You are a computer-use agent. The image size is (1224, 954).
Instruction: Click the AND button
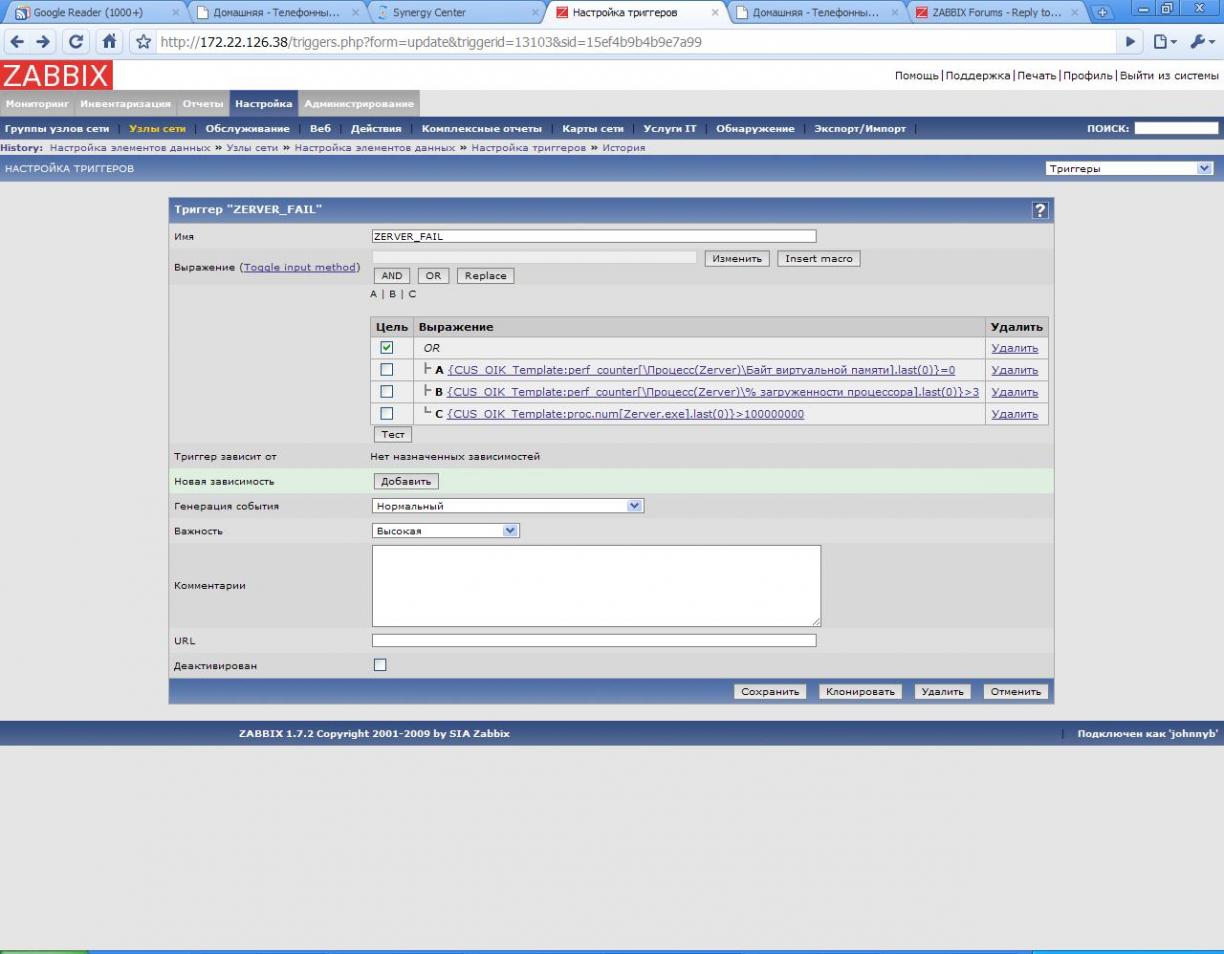point(392,276)
